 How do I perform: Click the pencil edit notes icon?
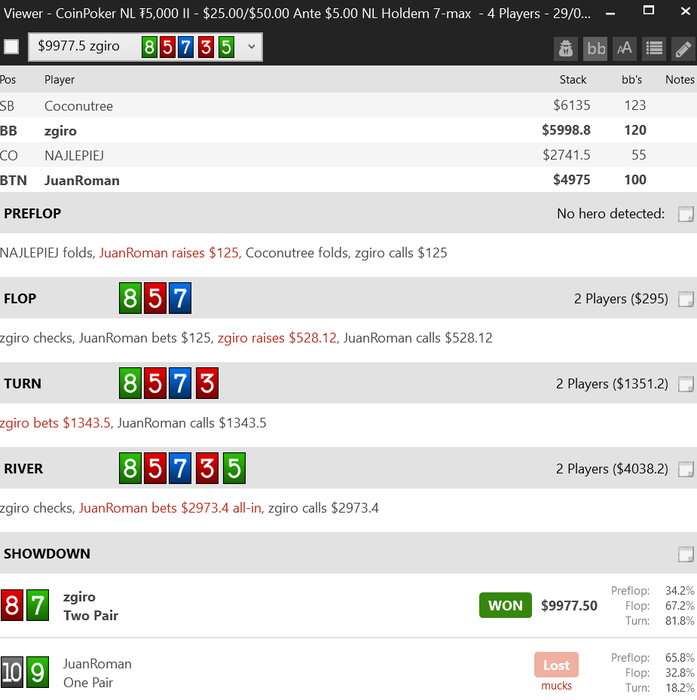pyautogui.click(x=683, y=48)
